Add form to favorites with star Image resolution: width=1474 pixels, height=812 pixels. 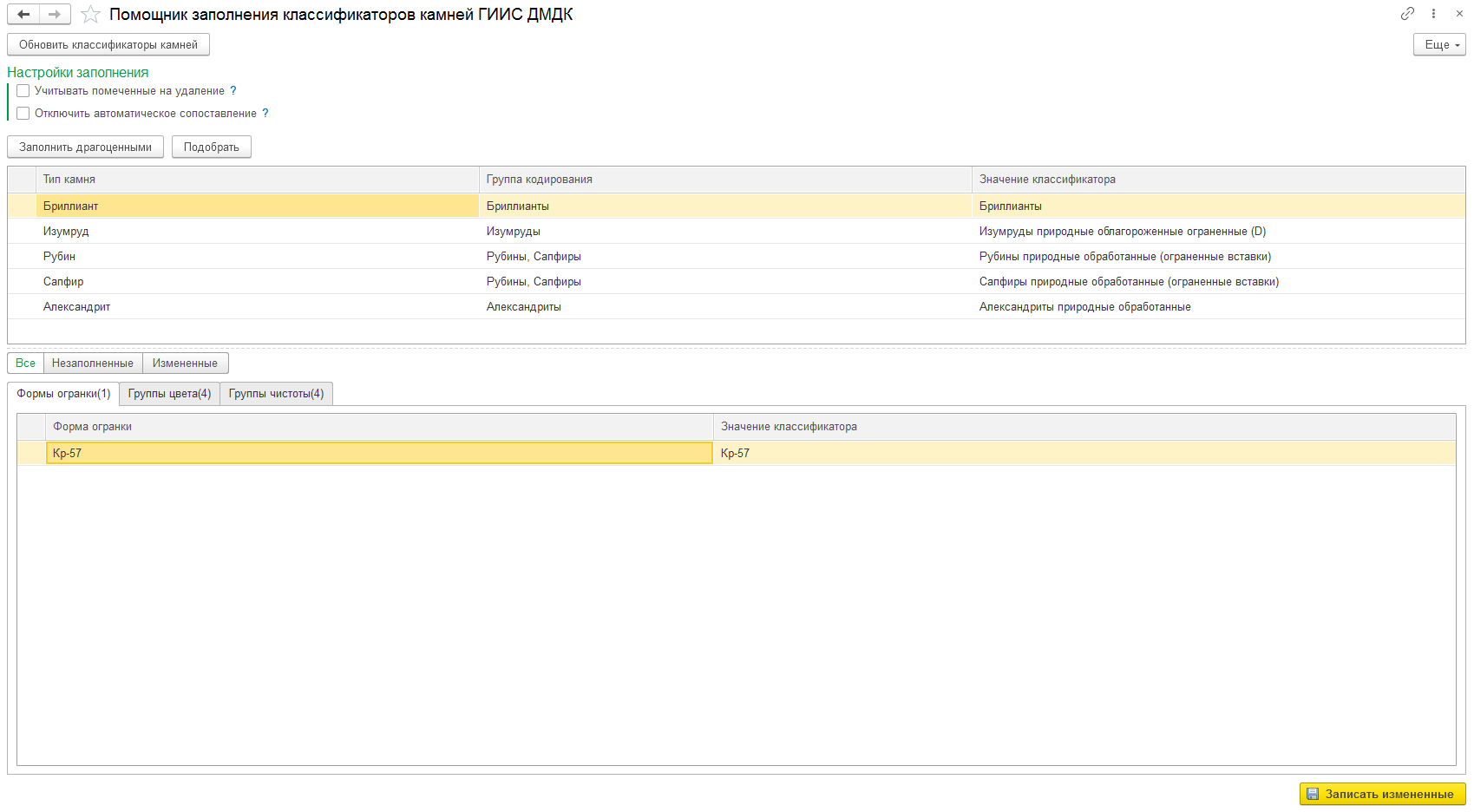(90, 14)
